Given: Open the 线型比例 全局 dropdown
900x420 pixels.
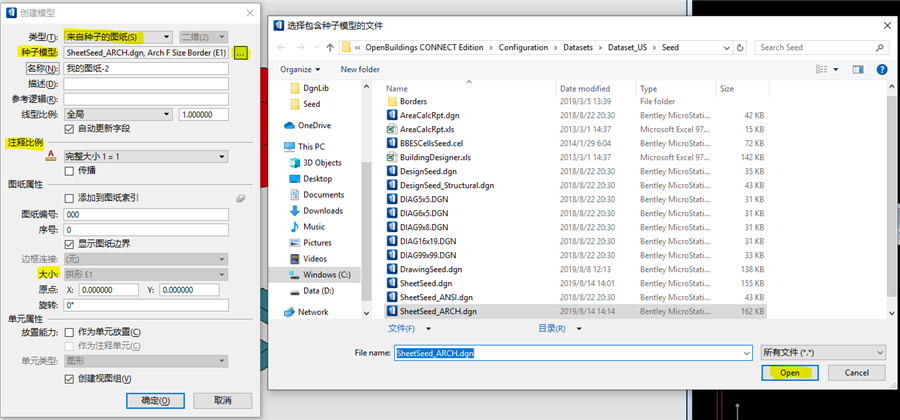Looking at the screenshot, I should pyautogui.click(x=118, y=114).
